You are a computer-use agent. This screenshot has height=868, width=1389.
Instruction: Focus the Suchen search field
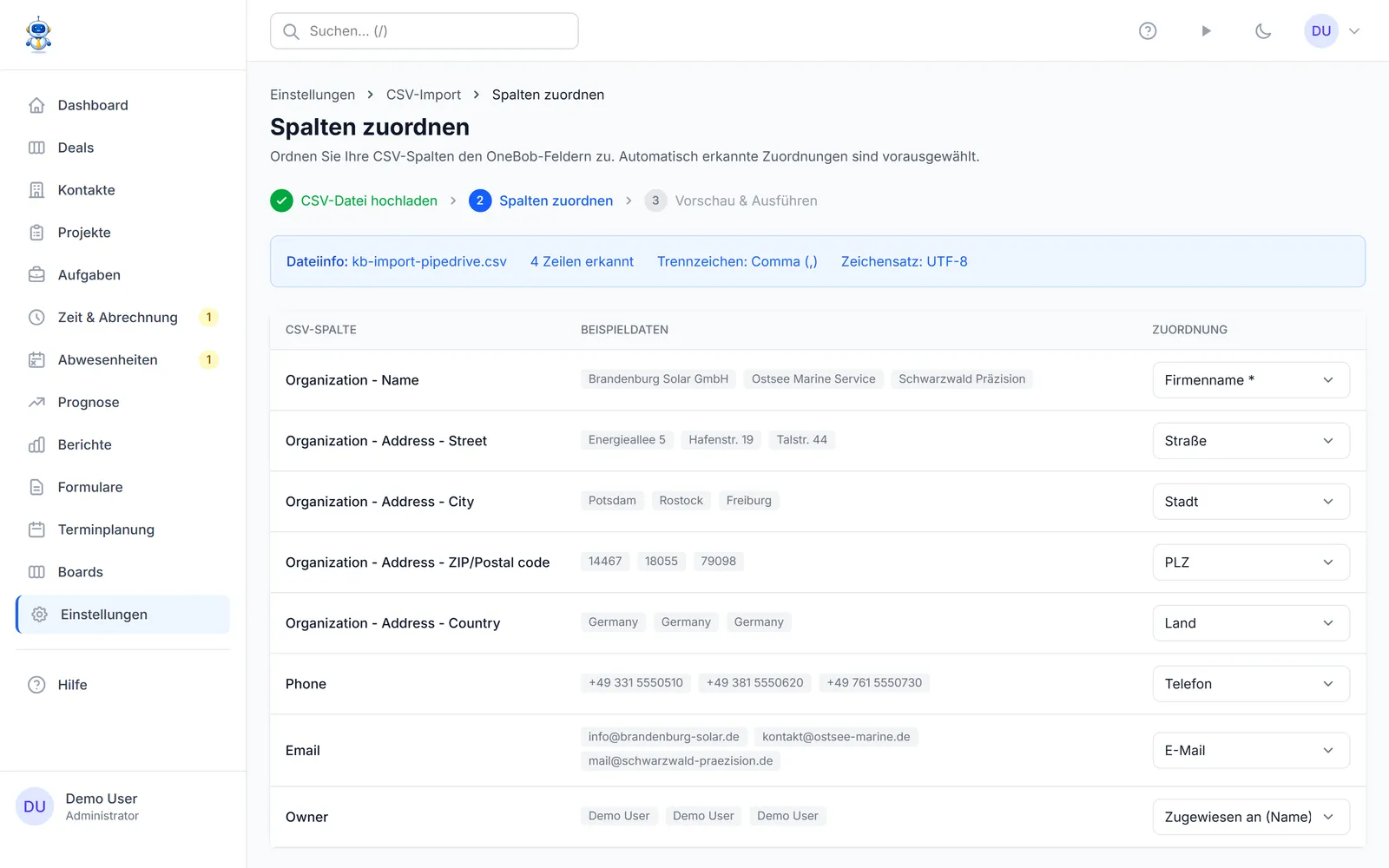tap(425, 31)
